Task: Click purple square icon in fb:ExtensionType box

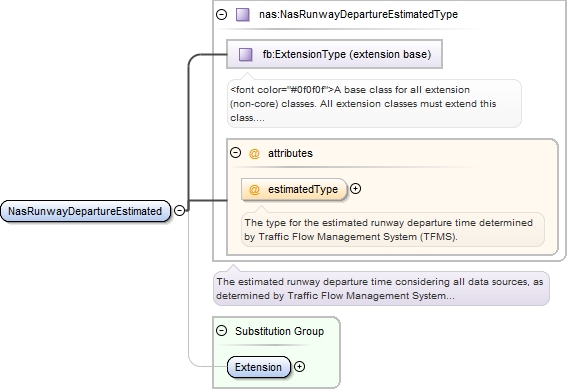Action: click(x=246, y=54)
